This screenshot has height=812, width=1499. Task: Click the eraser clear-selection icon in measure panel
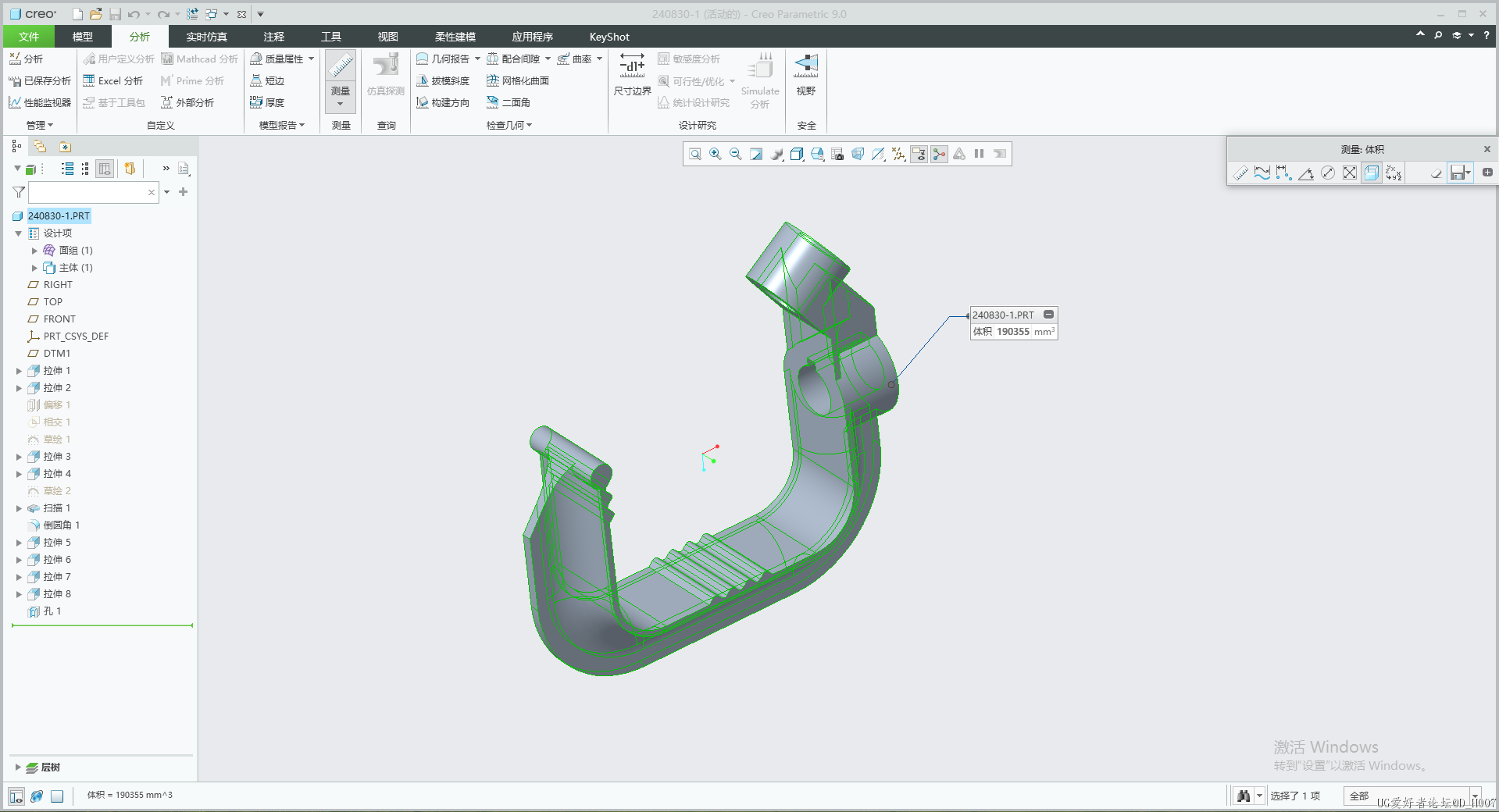click(x=1436, y=173)
